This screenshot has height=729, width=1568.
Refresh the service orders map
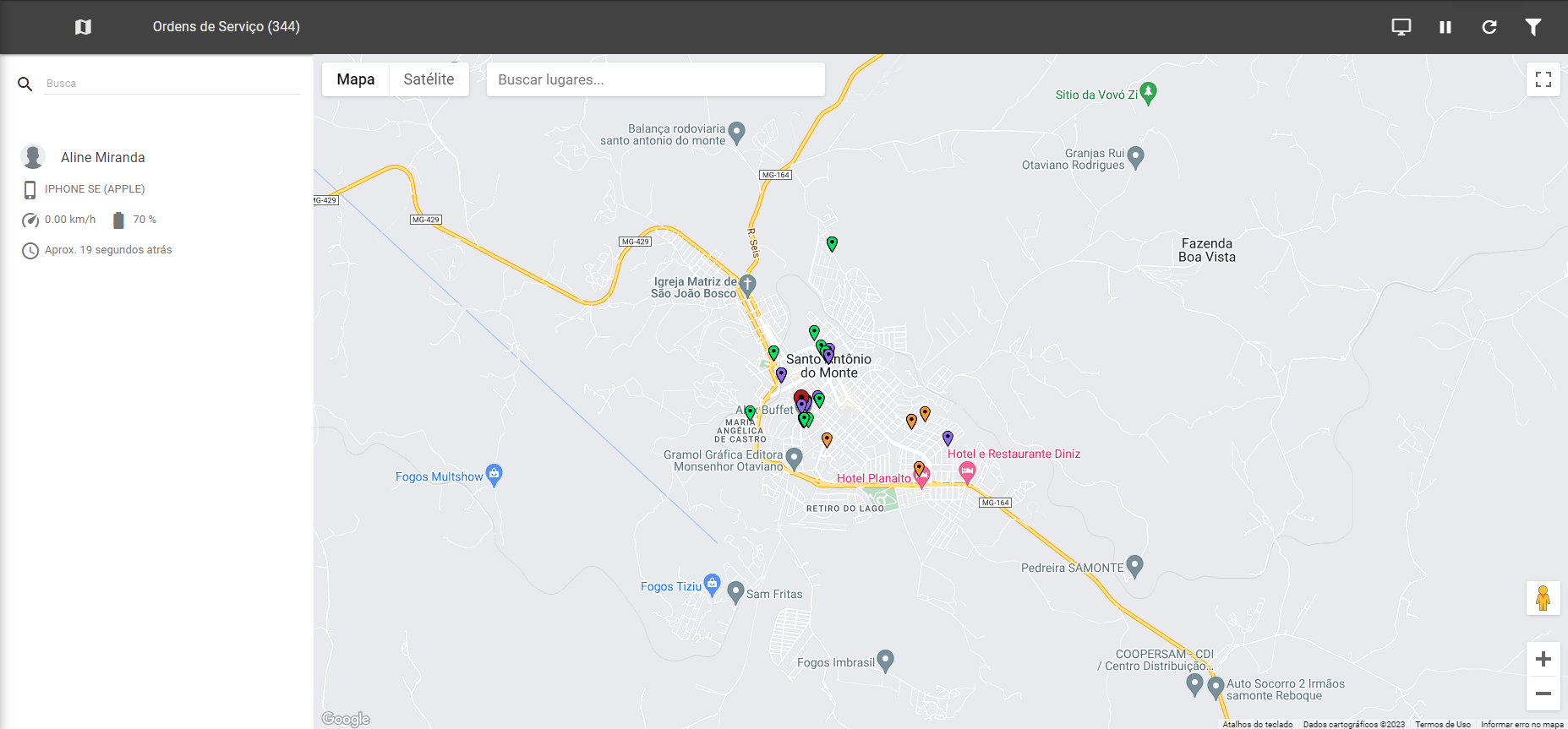1489,27
